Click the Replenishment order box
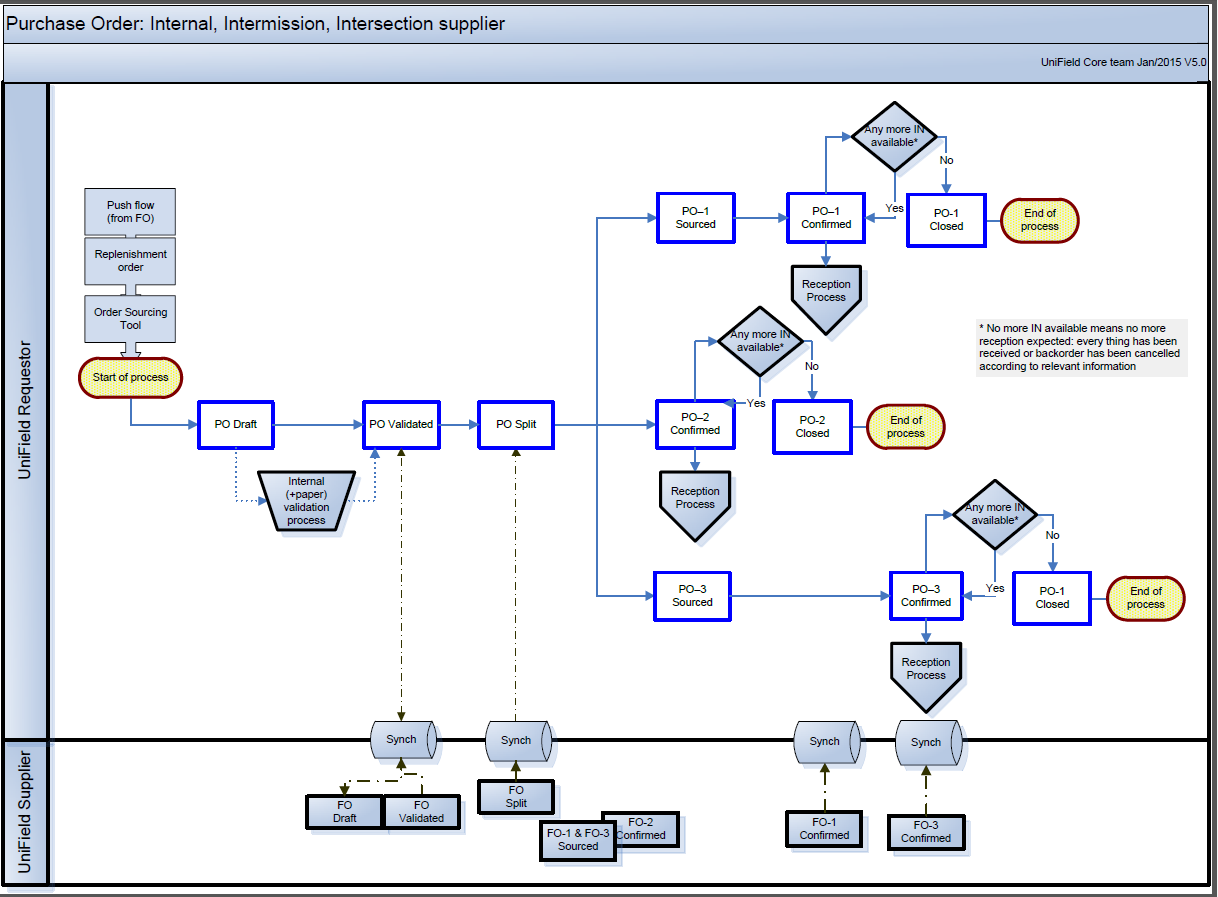1218x897 pixels. (x=130, y=261)
